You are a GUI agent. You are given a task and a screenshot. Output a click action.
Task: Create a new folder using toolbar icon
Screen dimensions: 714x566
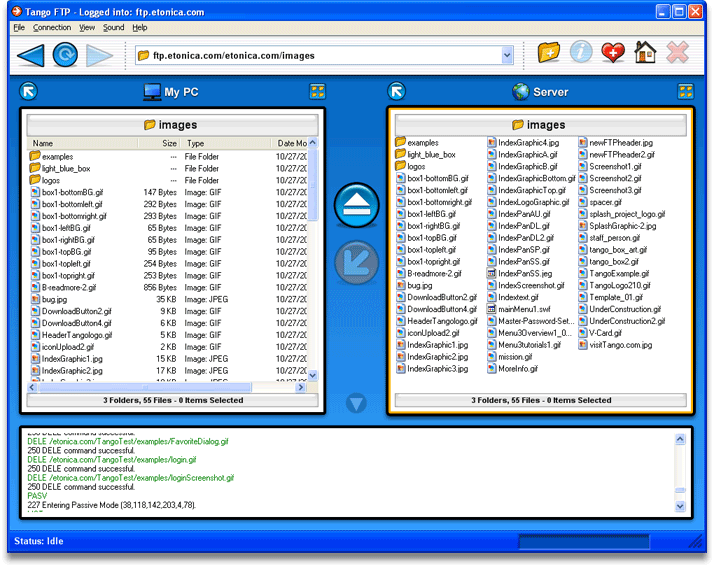[x=549, y=52]
